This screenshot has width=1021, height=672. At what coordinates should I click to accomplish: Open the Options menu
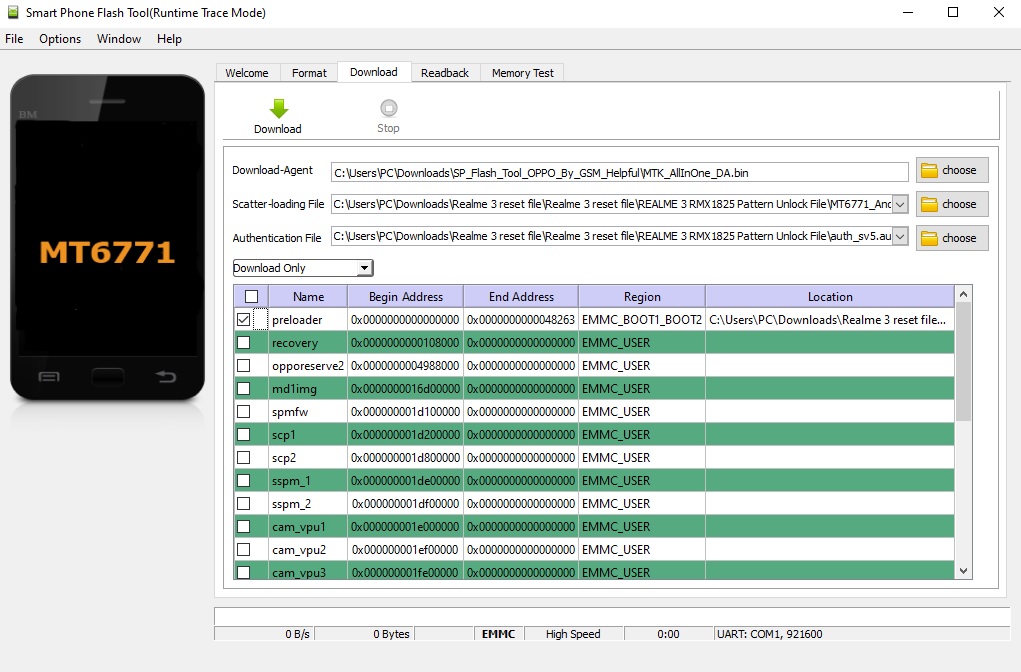60,39
